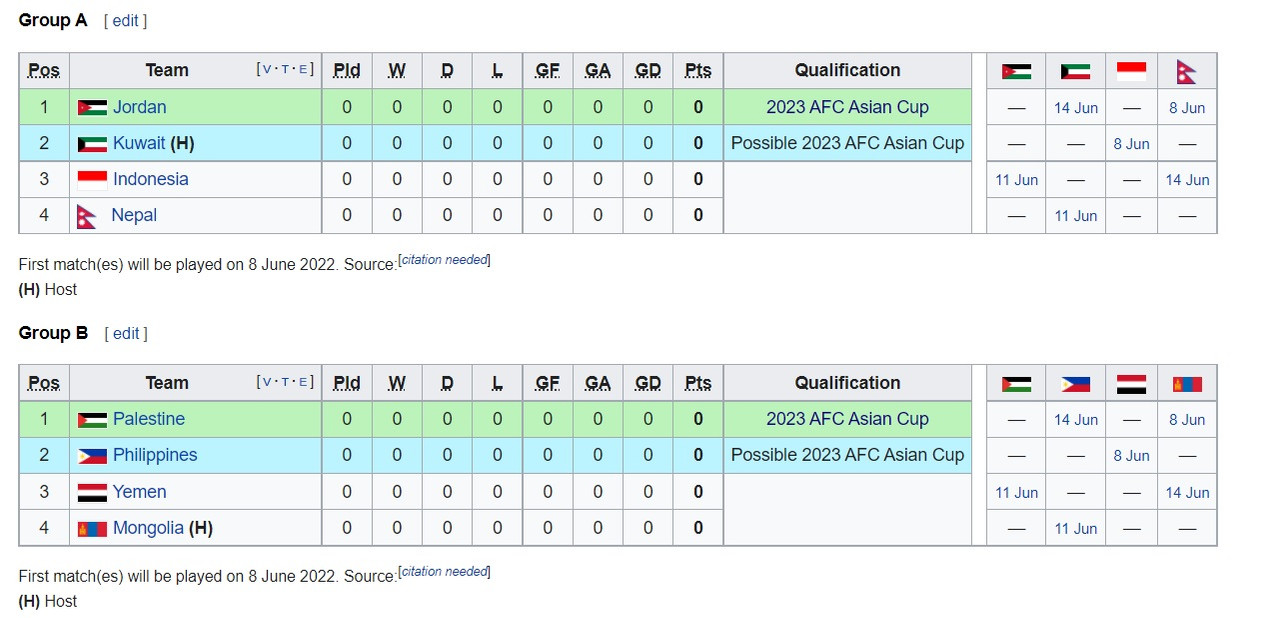The height and width of the screenshot is (618, 1280).
Task: Open the Indonesia team link
Action: tap(150, 179)
